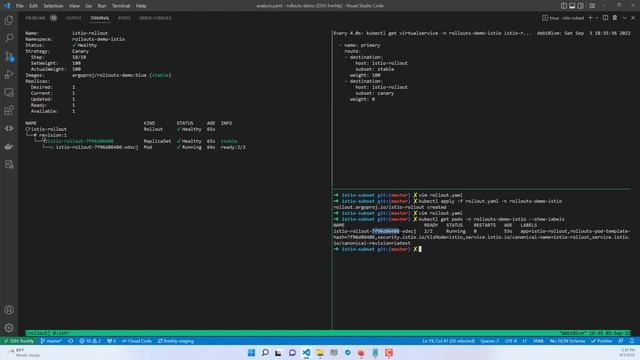Open errors and warnings count in status bar
This screenshot has width=640, height=360.
(90, 341)
